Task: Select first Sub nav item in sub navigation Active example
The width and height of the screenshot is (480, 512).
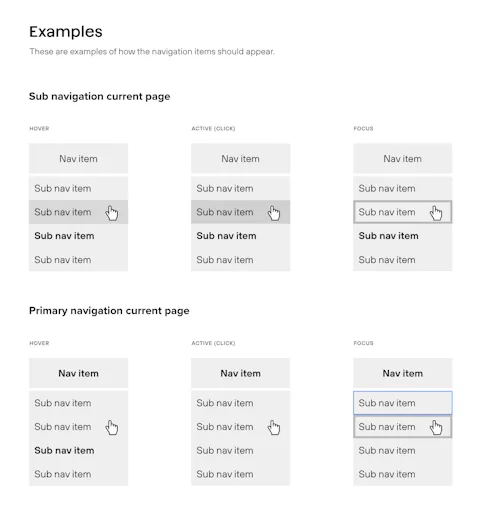Action: (x=240, y=188)
